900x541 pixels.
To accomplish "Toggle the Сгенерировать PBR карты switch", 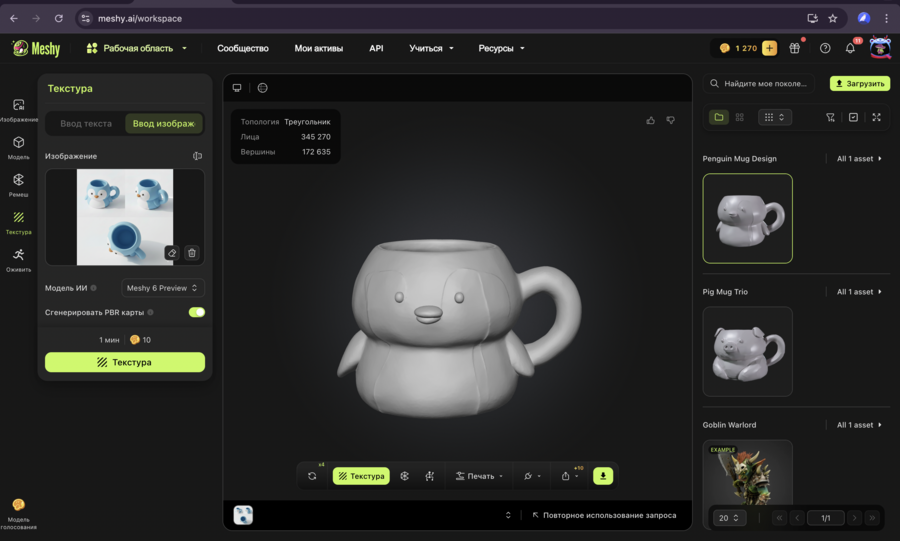I will pos(197,312).
